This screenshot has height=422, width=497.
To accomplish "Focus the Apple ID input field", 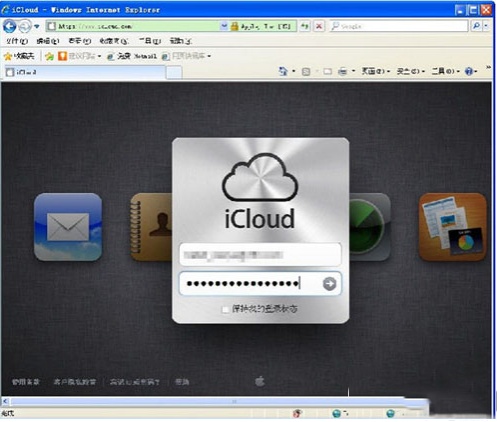I will coord(260,255).
